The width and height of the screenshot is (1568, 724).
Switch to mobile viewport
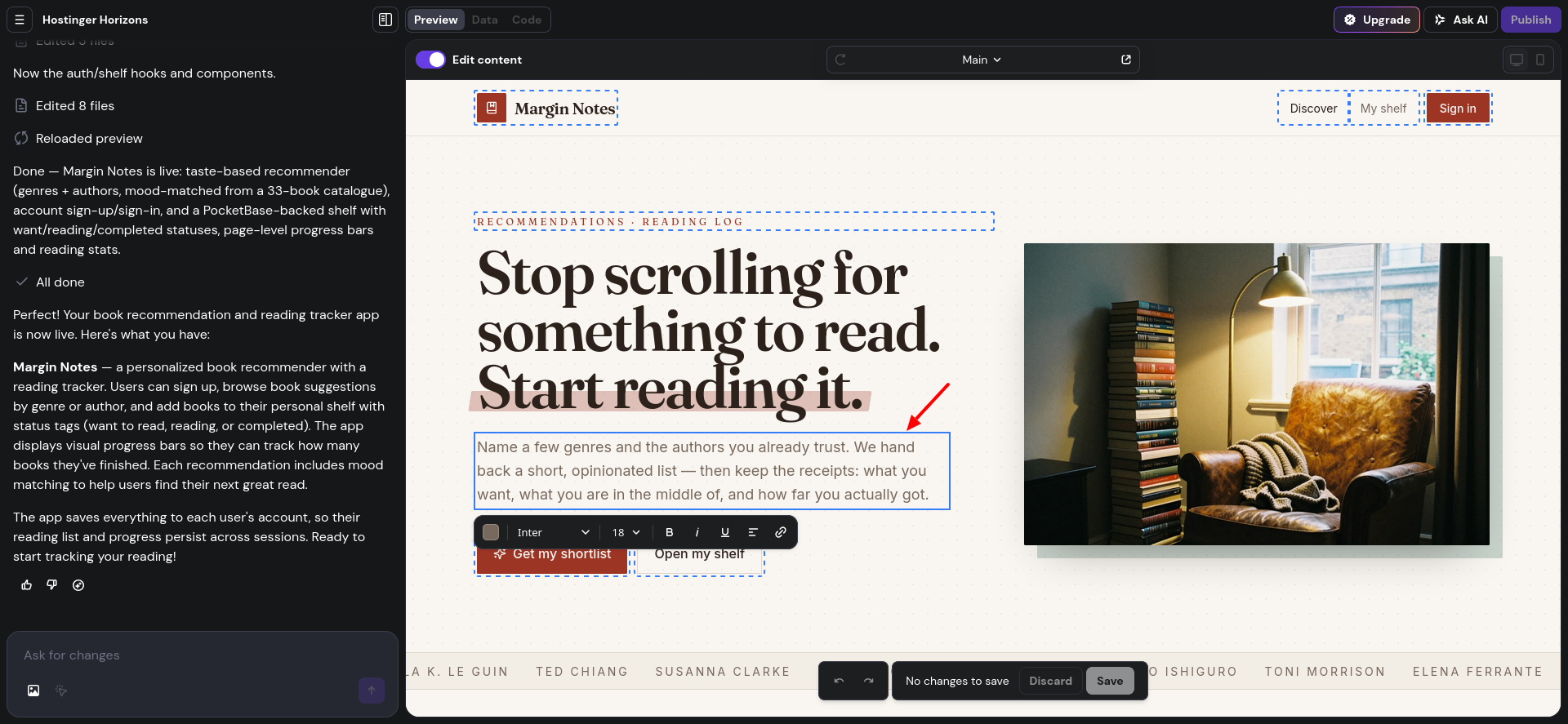[1540, 60]
